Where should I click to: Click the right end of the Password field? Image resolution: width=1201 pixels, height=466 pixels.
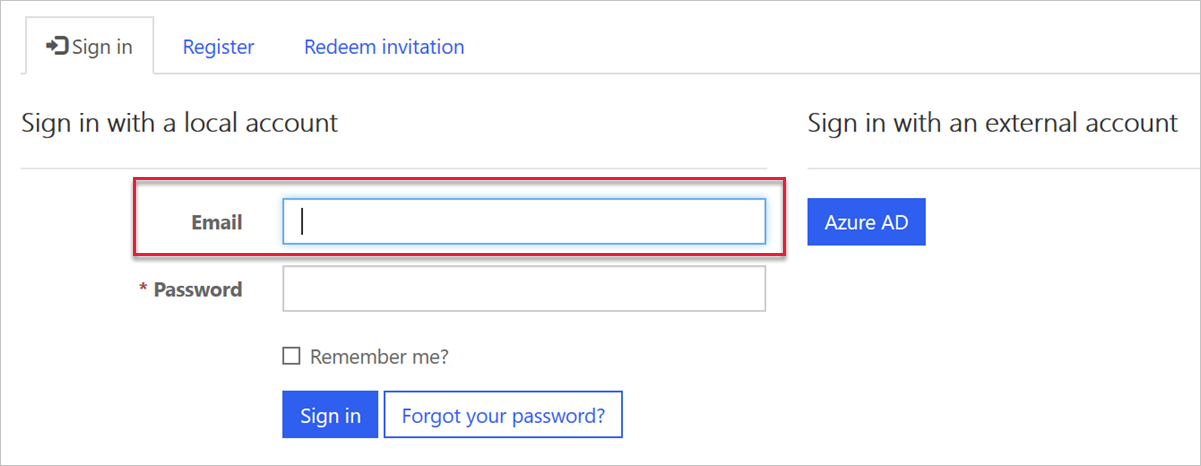[755, 288]
